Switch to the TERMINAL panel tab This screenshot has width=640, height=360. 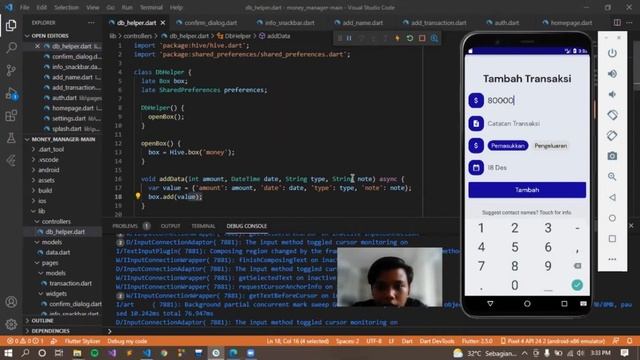click(203, 226)
